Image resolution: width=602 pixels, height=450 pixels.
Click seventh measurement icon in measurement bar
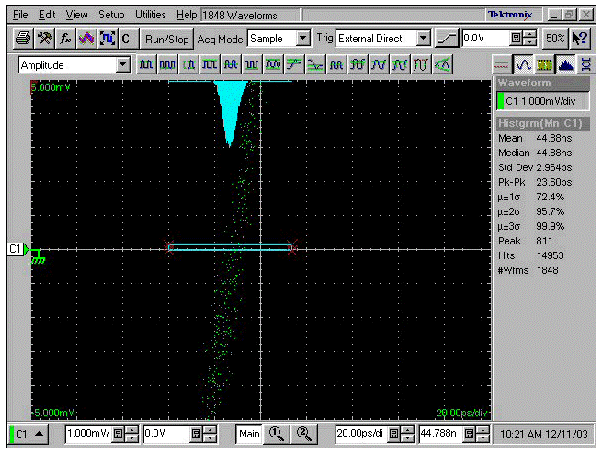tap(273, 65)
